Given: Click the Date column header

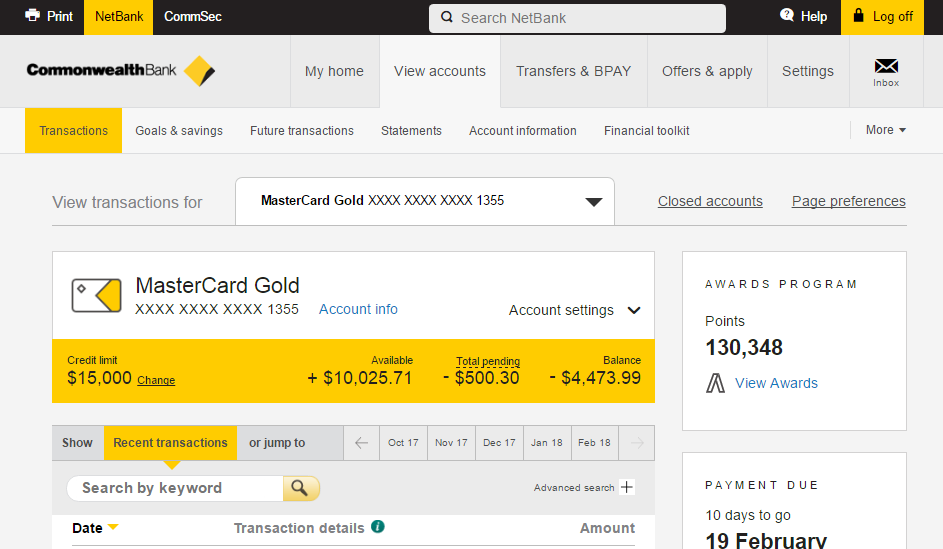Looking at the screenshot, I should [87, 528].
